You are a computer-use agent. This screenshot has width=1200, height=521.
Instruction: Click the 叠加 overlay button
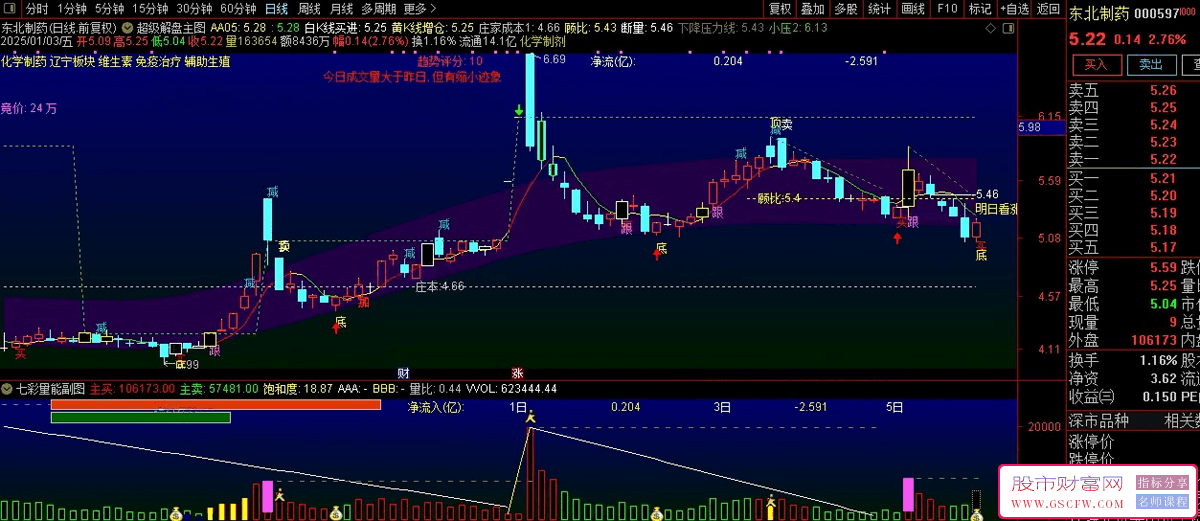click(813, 8)
